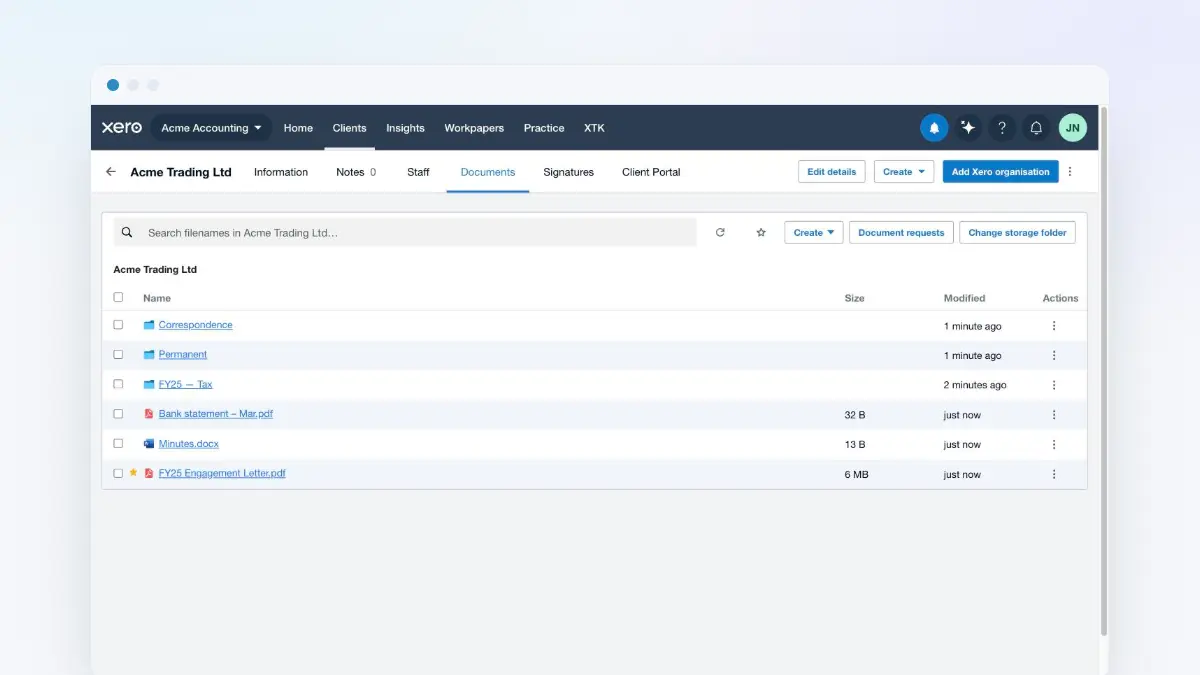This screenshot has height=675, width=1200.
Task: Open the help question mark icon
Action: click(1002, 128)
